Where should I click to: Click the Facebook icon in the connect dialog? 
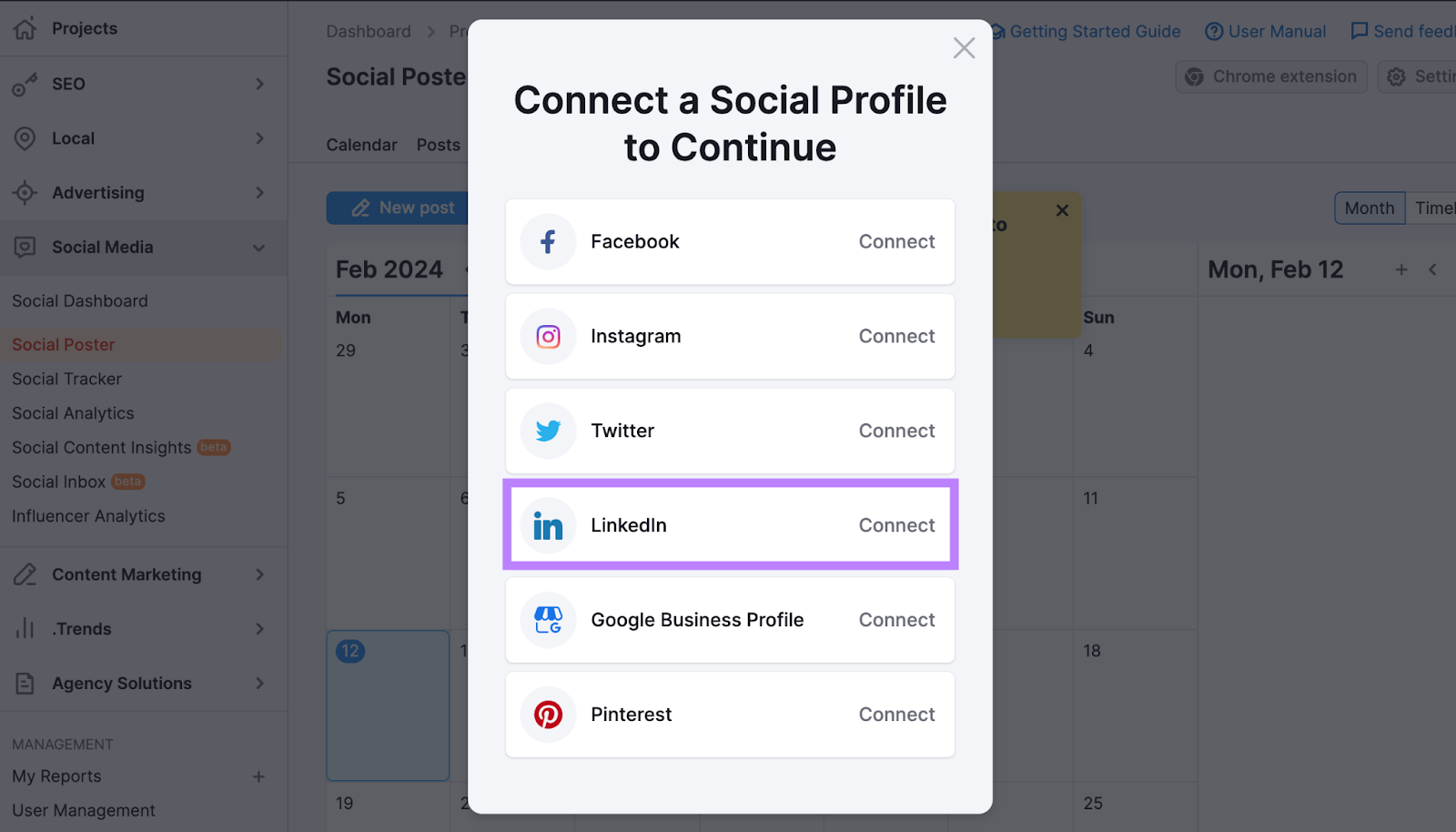[548, 241]
